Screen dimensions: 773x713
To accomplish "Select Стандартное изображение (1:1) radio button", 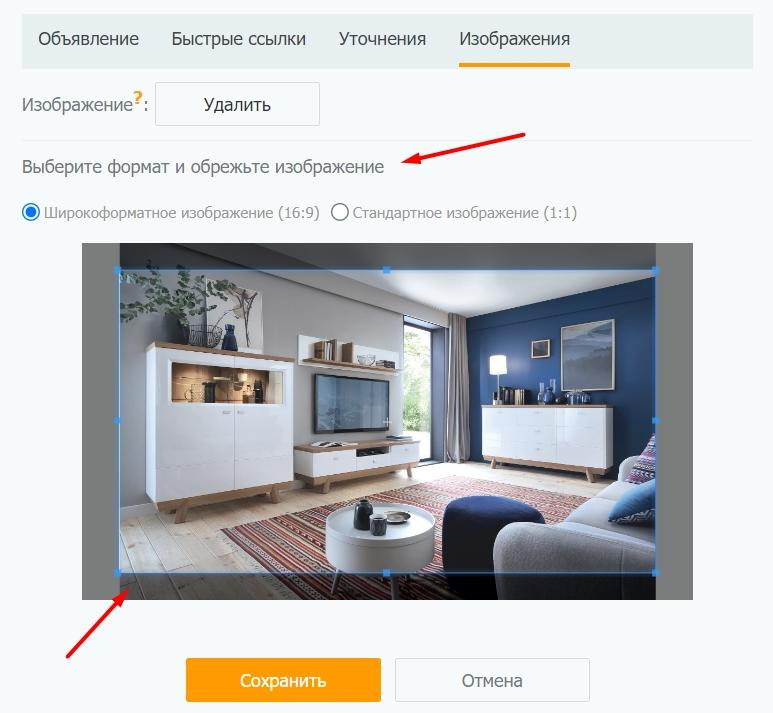I will (340, 213).
